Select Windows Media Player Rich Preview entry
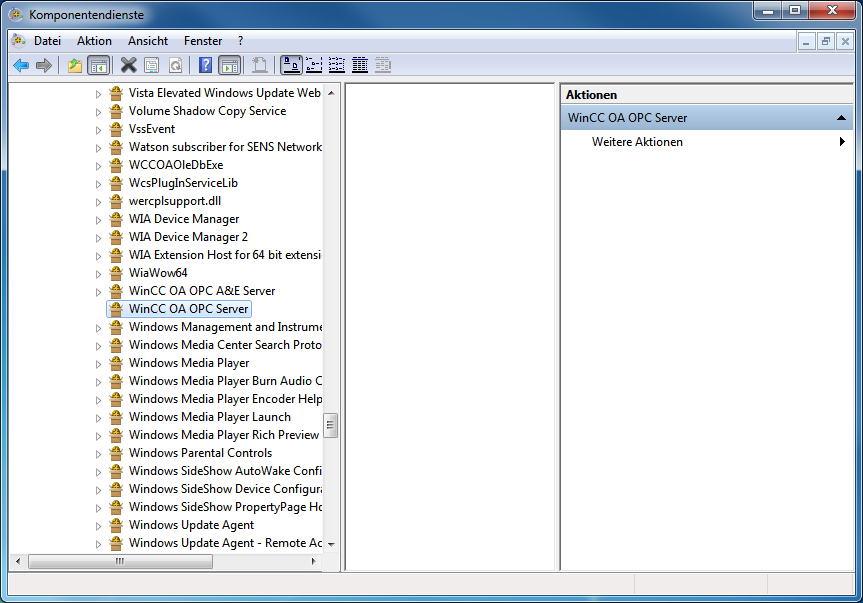The height and width of the screenshot is (603, 863). pos(223,435)
